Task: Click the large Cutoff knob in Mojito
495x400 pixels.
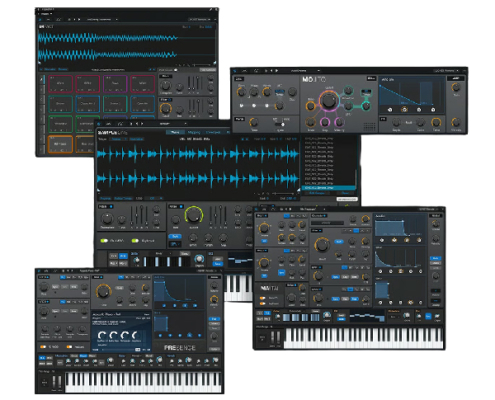Action: click(x=328, y=101)
